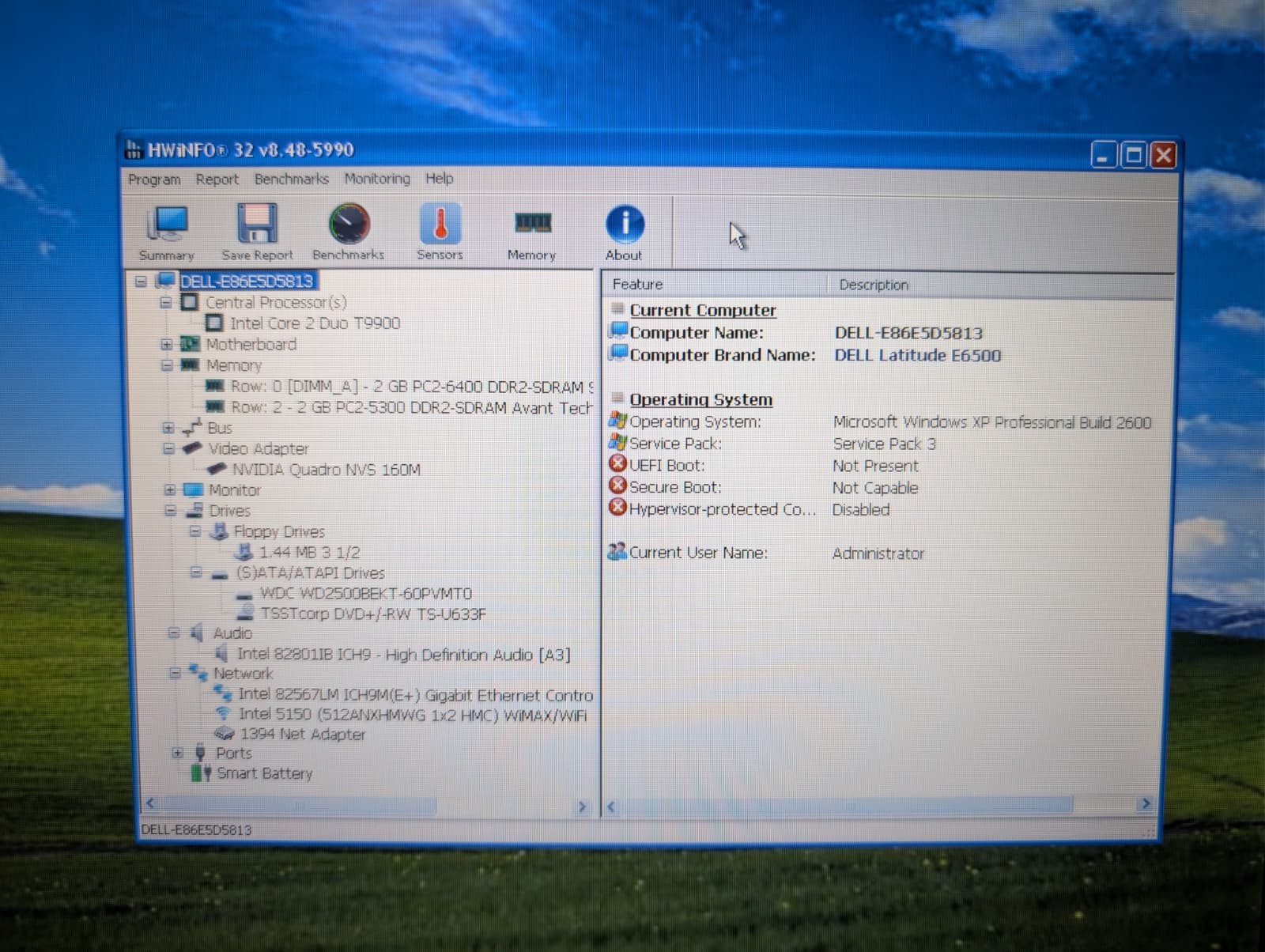This screenshot has width=1265, height=952.
Task: Click the Audio speaker icon
Action: pyautogui.click(x=196, y=633)
